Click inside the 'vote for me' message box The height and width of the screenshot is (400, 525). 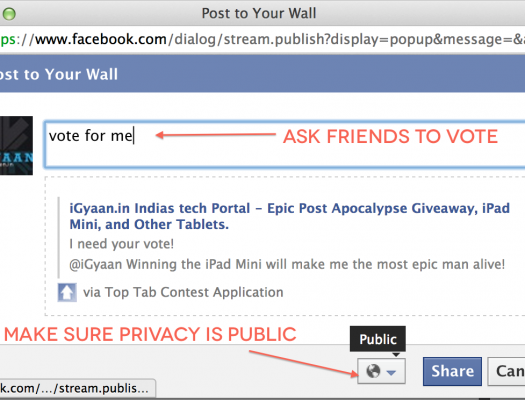[x=285, y=144]
